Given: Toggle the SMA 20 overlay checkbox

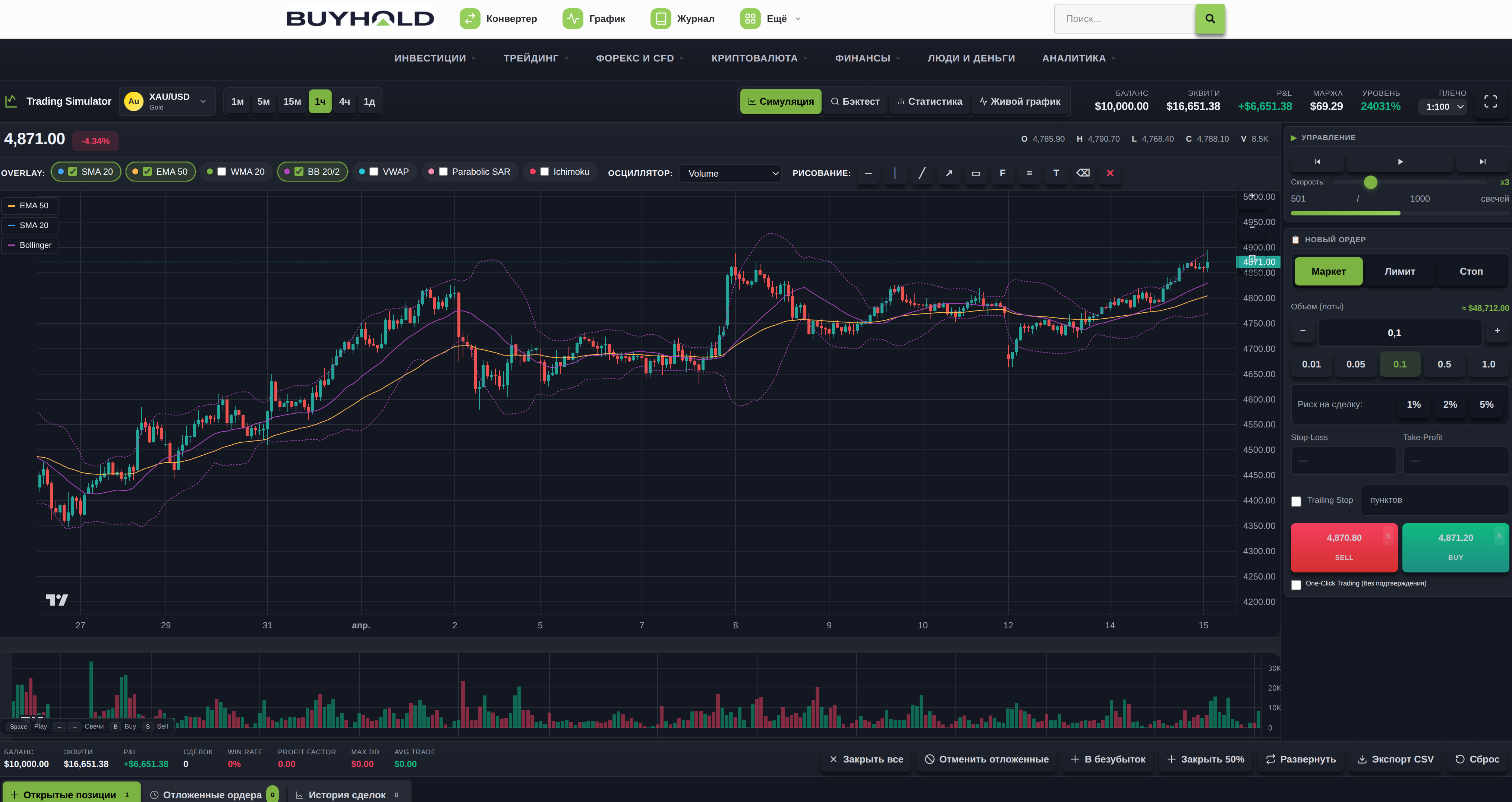Looking at the screenshot, I should 73,172.
